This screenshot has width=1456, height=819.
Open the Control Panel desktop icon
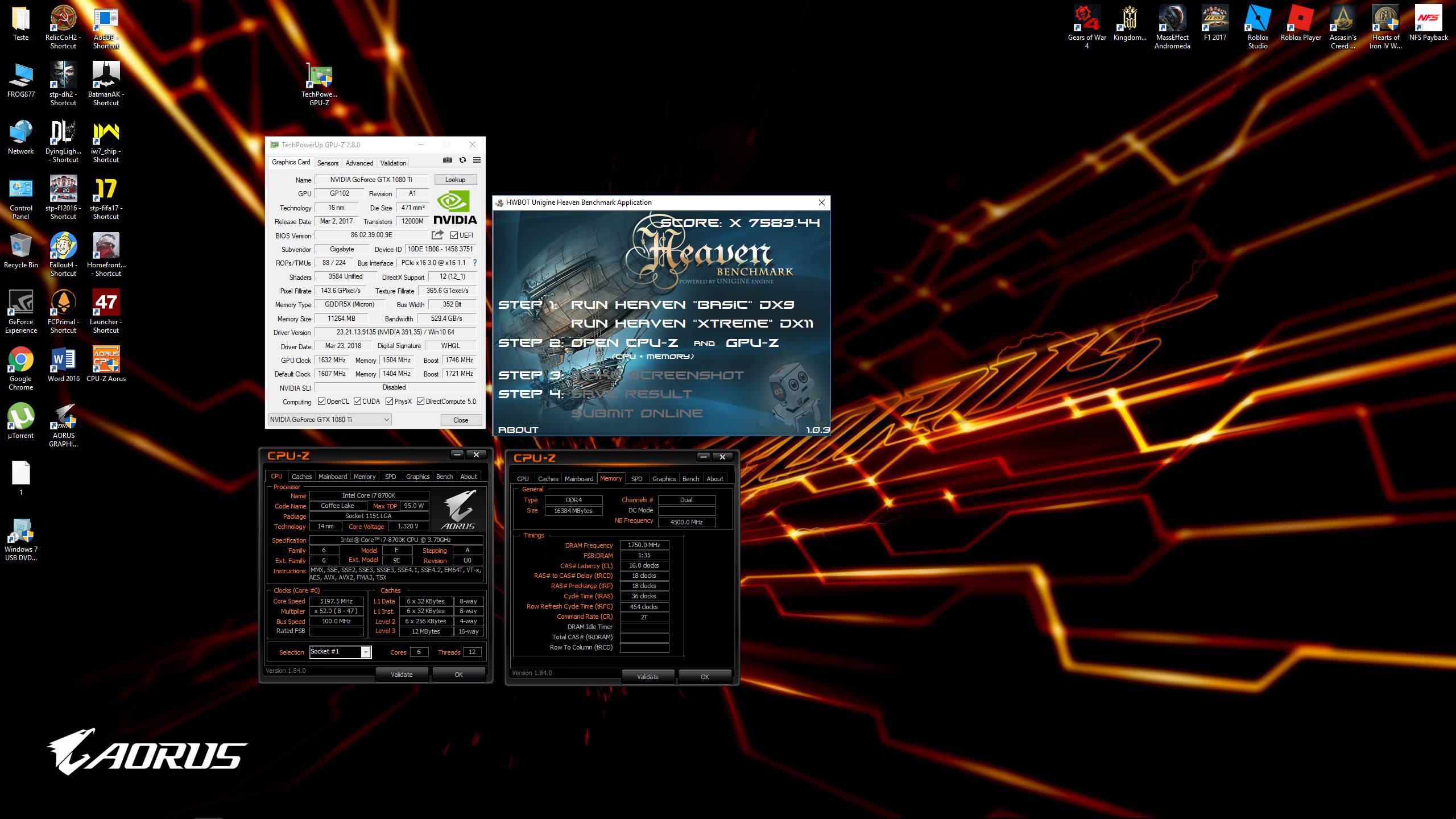tap(21, 198)
